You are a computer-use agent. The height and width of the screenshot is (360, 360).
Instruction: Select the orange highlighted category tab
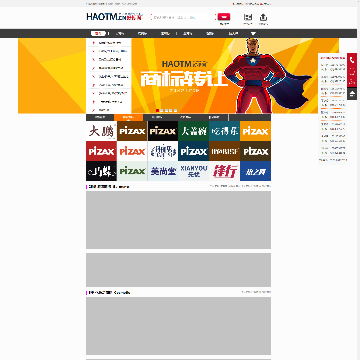[x=128, y=117]
